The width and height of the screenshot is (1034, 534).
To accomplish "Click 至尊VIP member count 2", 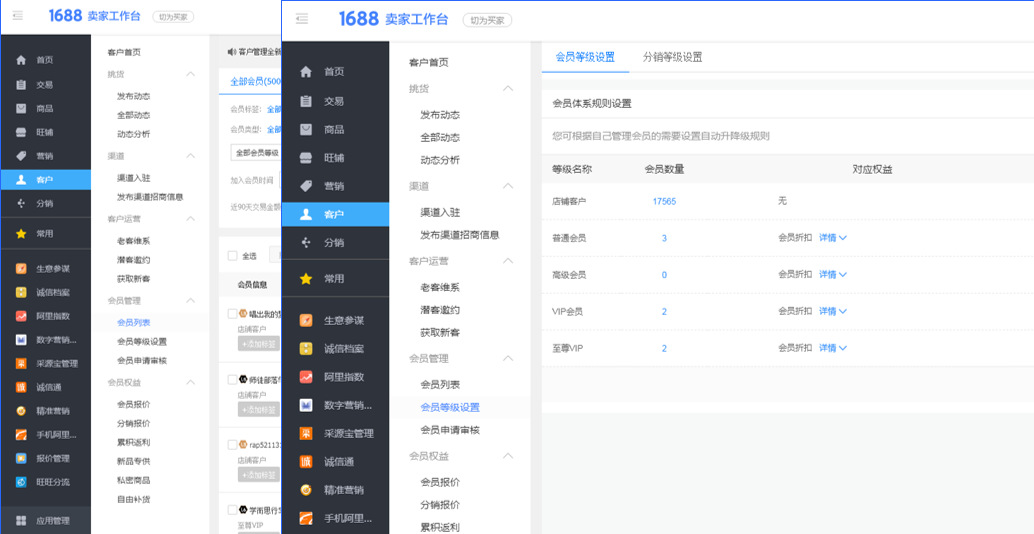I will coord(664,348).
